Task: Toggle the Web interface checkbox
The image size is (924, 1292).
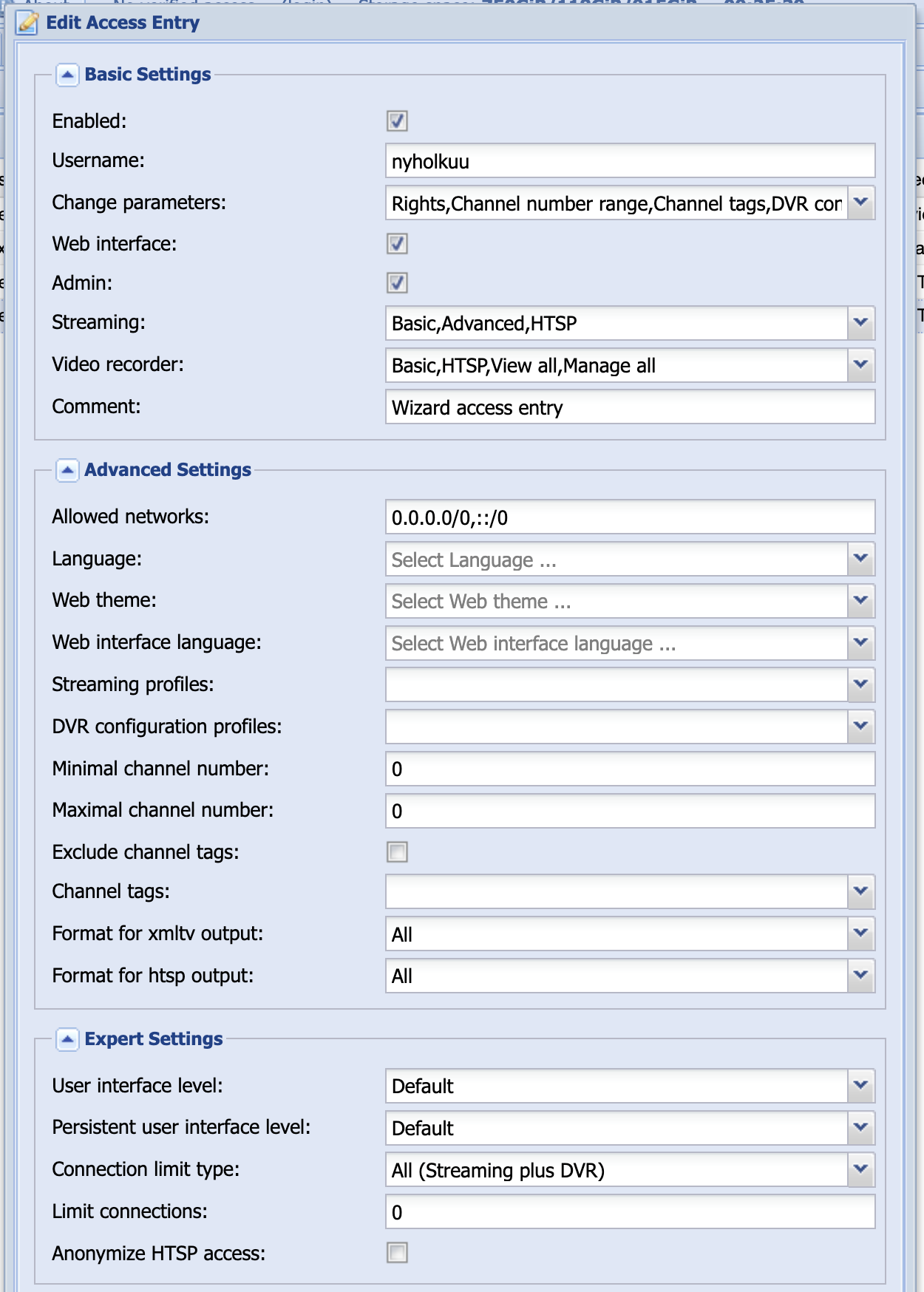Action: [x=397, y=244]
